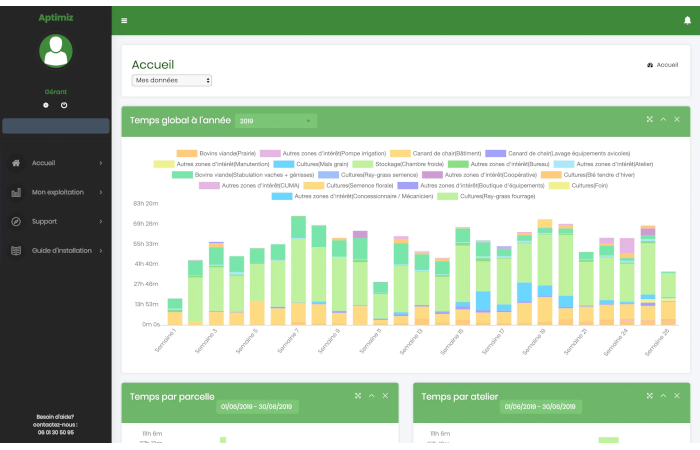
Task: Click the Aptimiz logo link
Action: click(56, 18)
